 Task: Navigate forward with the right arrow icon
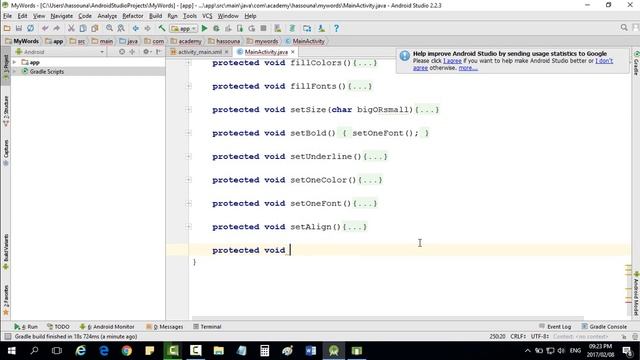[147, 28]
